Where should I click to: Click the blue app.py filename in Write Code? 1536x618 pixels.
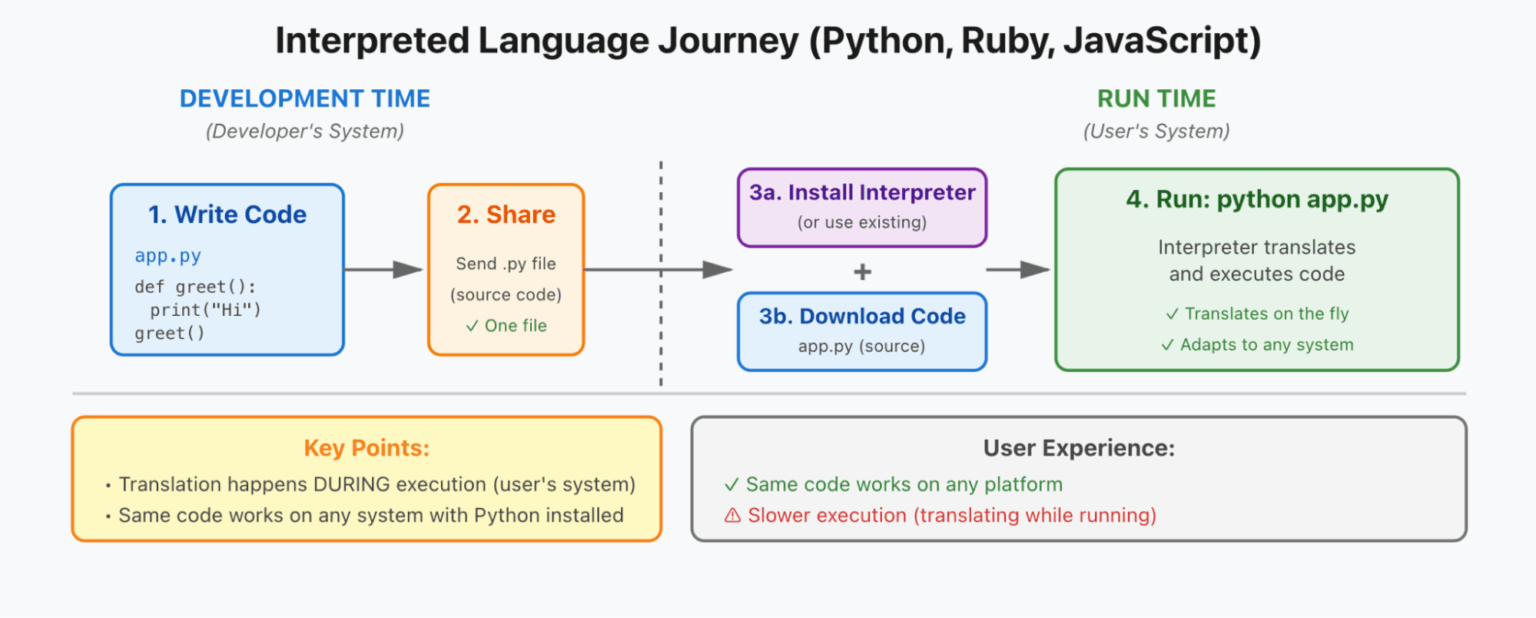pyautogui.click(x=167, y=256)
